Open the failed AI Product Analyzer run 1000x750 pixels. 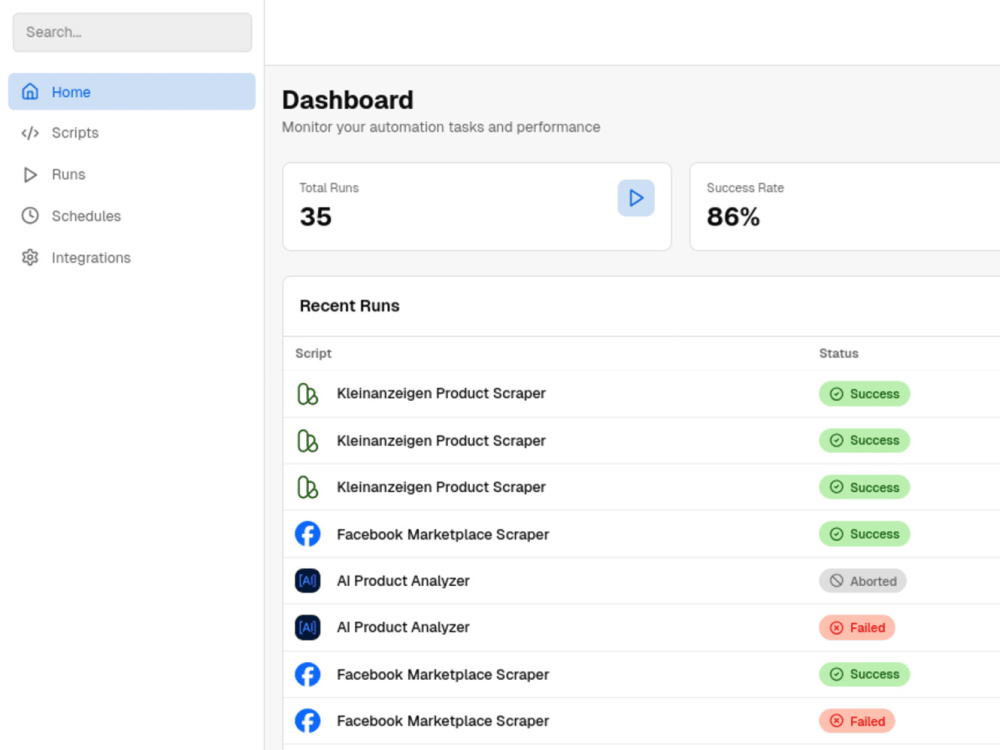[403, 628]
